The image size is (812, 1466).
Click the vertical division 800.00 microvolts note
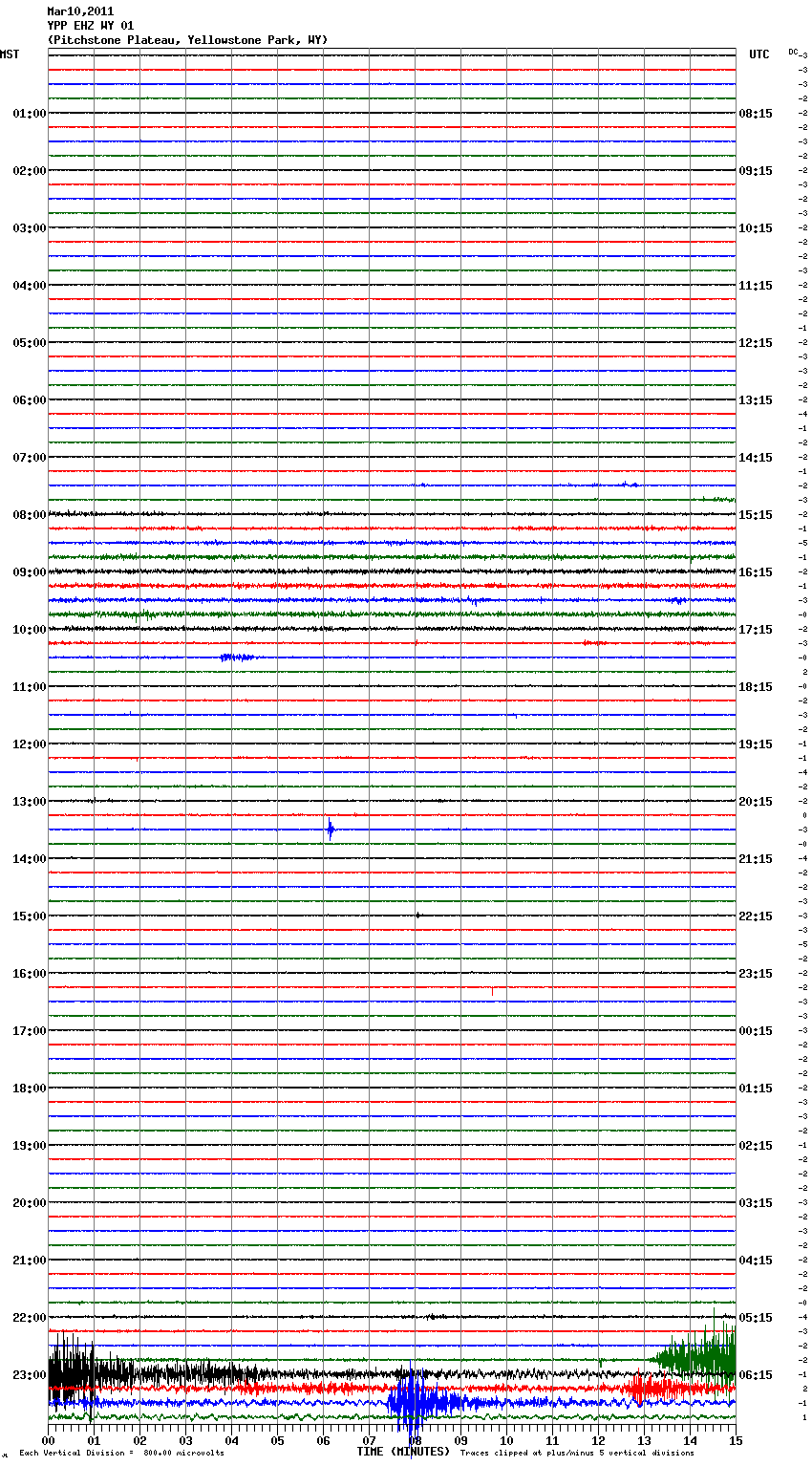pyautogui.click(x=122, y=1454)
